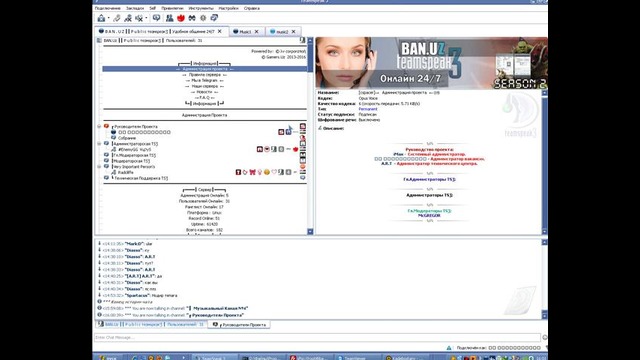
Task: Select the Гл.Модераторская TS channel
Action: pyautogui.click(x=134, y=155)
